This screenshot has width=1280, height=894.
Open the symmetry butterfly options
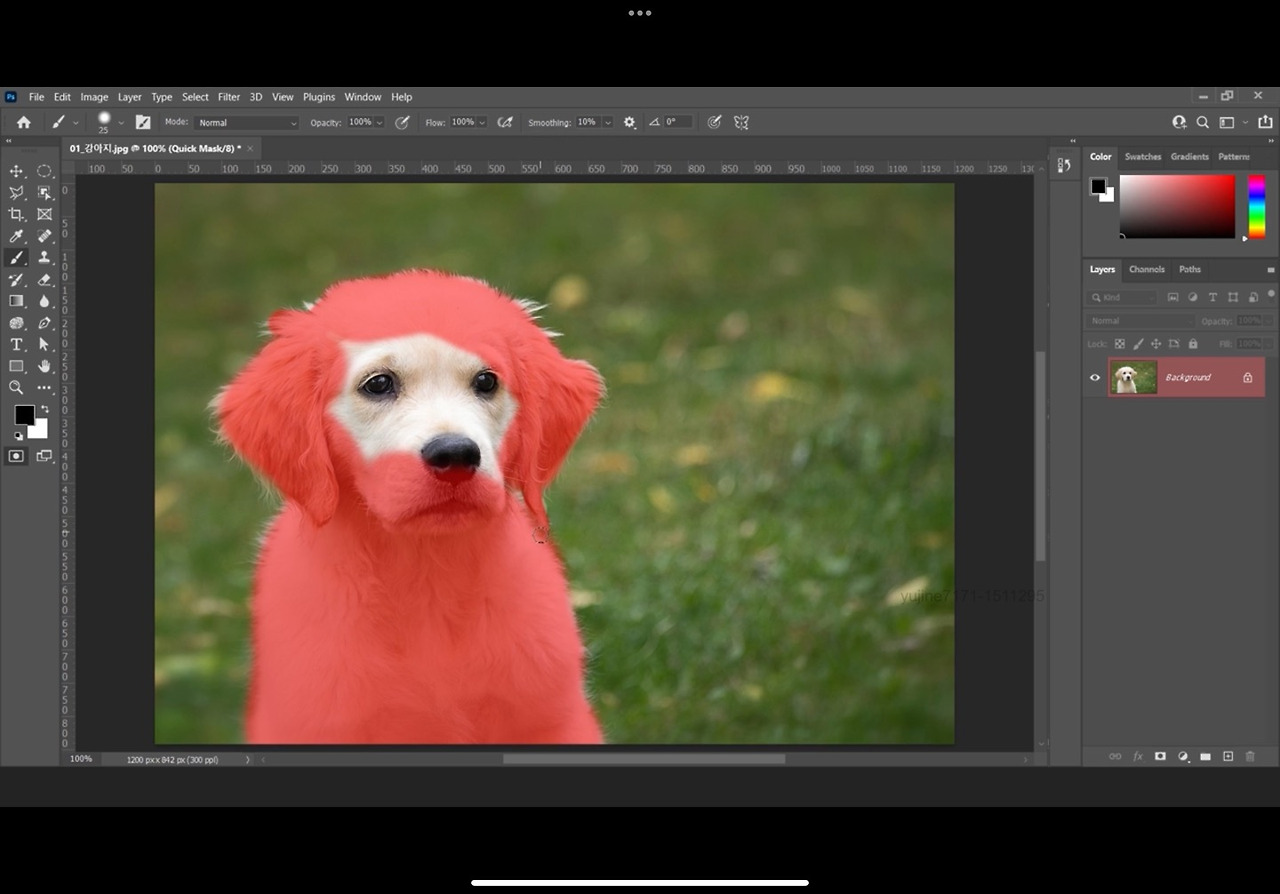pos(741,122)
